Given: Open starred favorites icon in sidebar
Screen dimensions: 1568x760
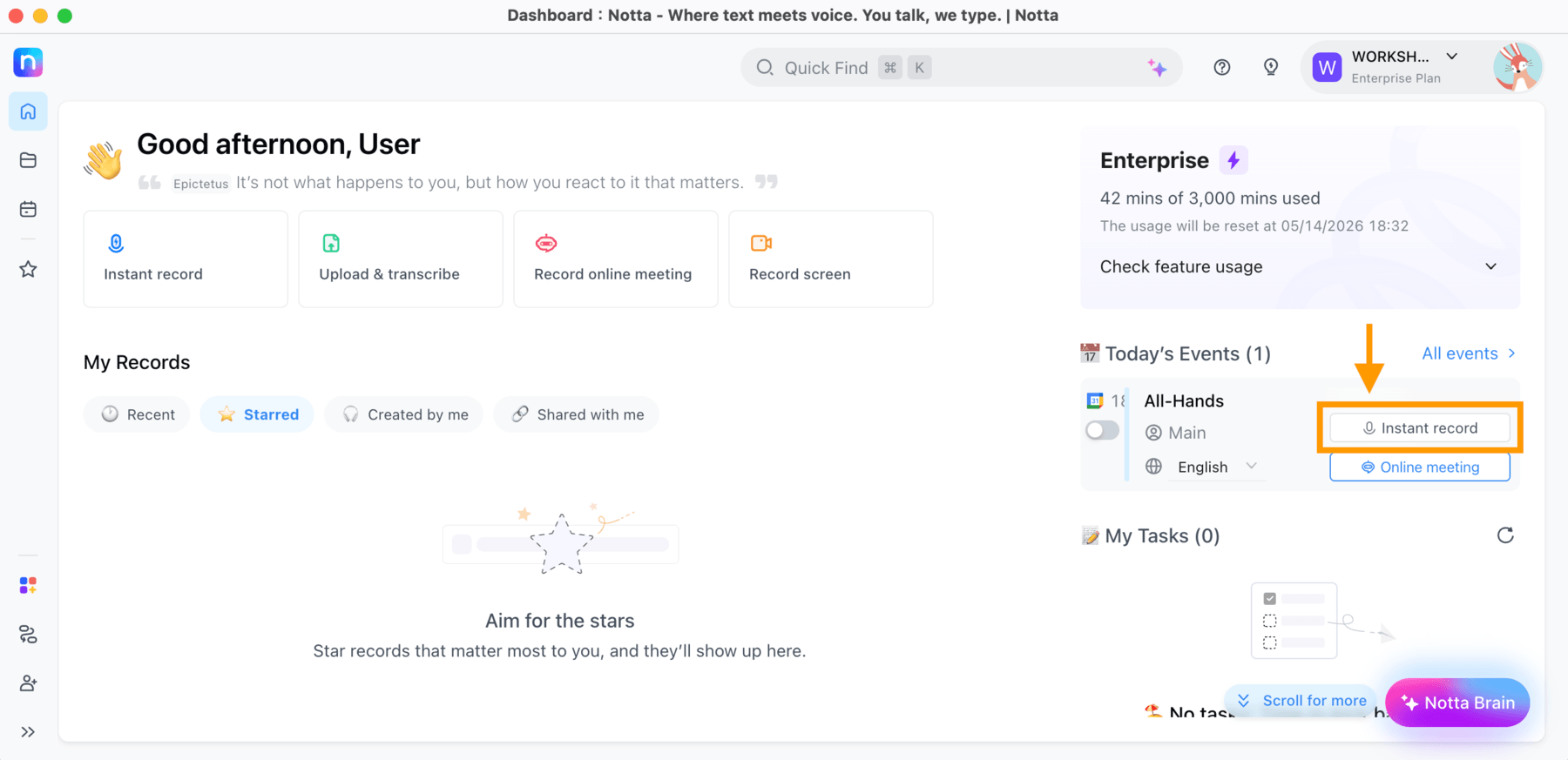Looking at the screenshot, I should coord(28,269).
